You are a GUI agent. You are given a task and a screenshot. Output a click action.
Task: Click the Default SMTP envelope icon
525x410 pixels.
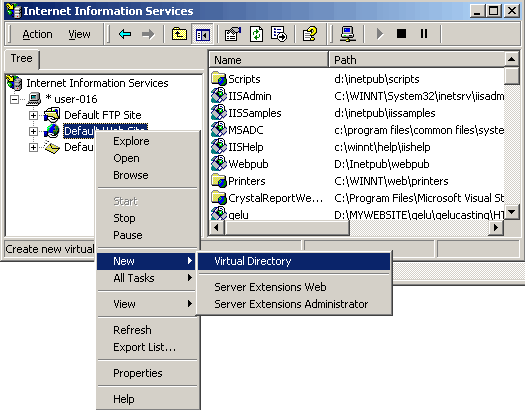pyautogui.click(x=52, y=147)
